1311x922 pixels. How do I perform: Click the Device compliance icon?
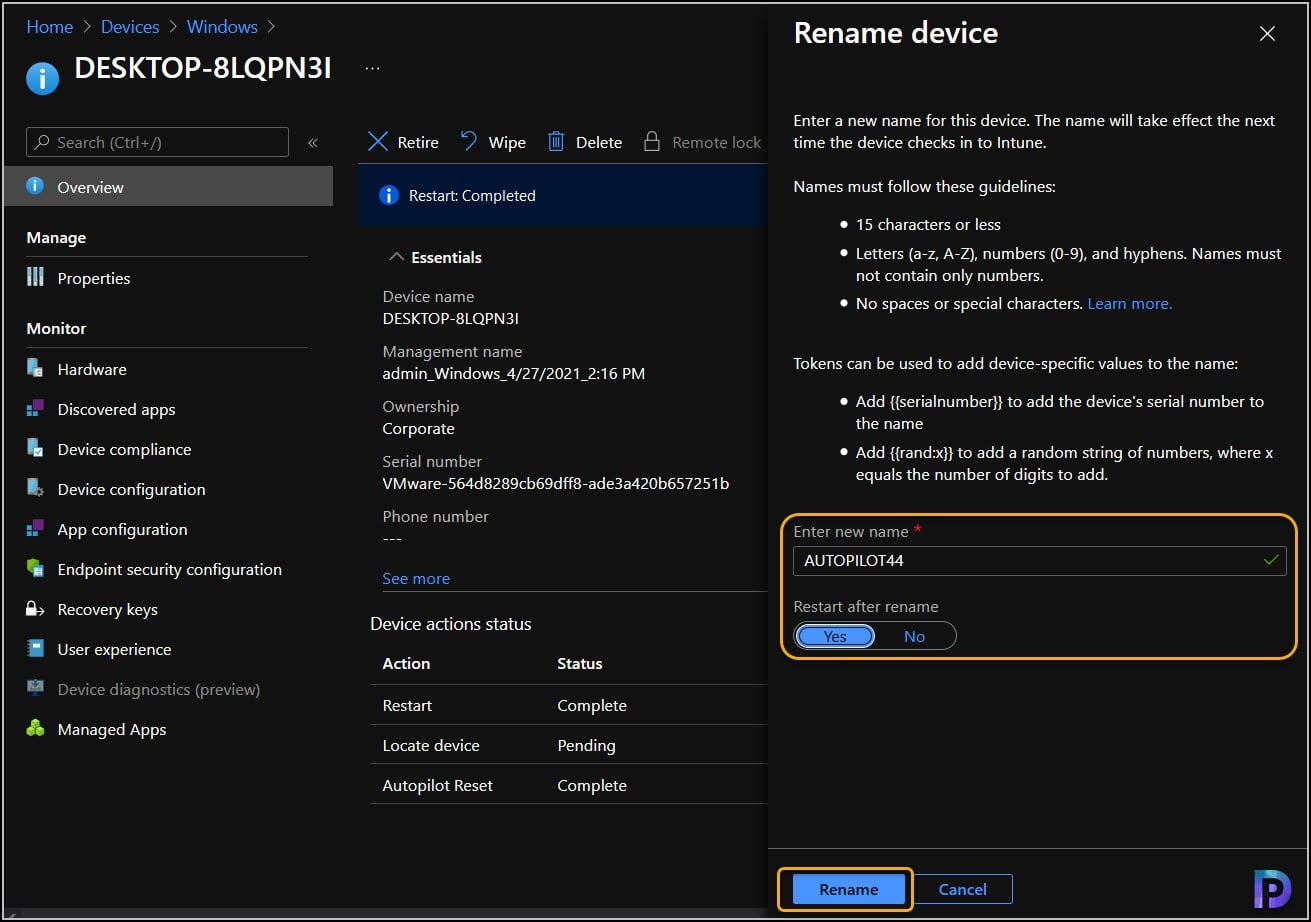pos(35,448)
